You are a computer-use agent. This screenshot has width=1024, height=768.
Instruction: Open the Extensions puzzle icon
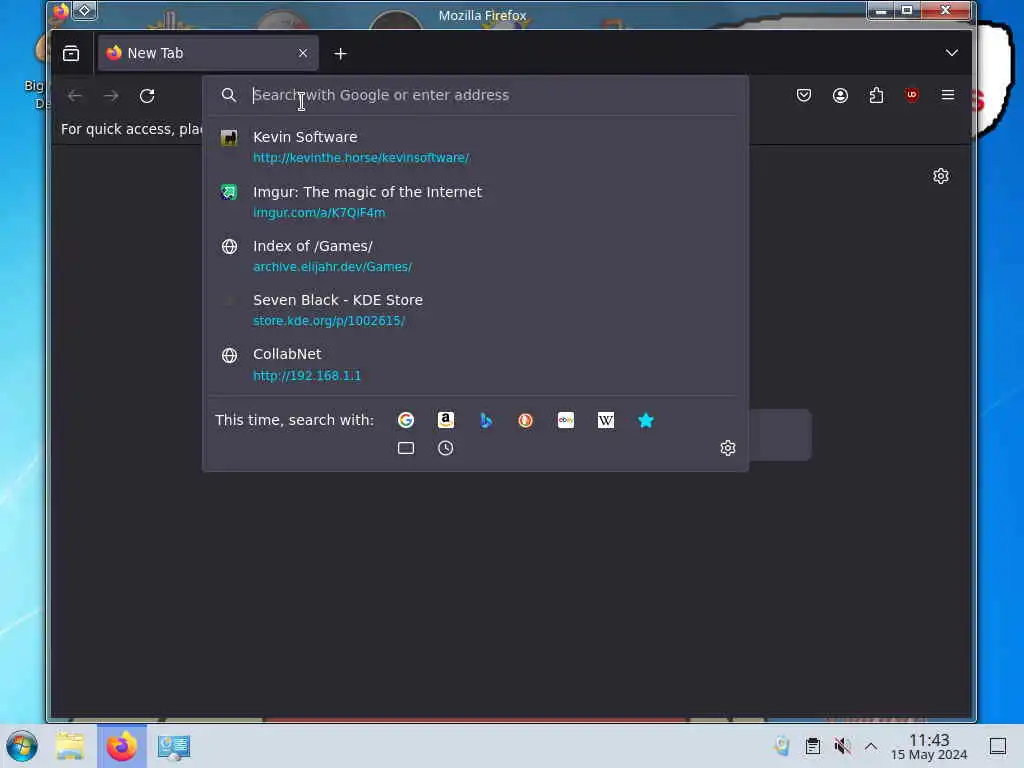point(876,95)
